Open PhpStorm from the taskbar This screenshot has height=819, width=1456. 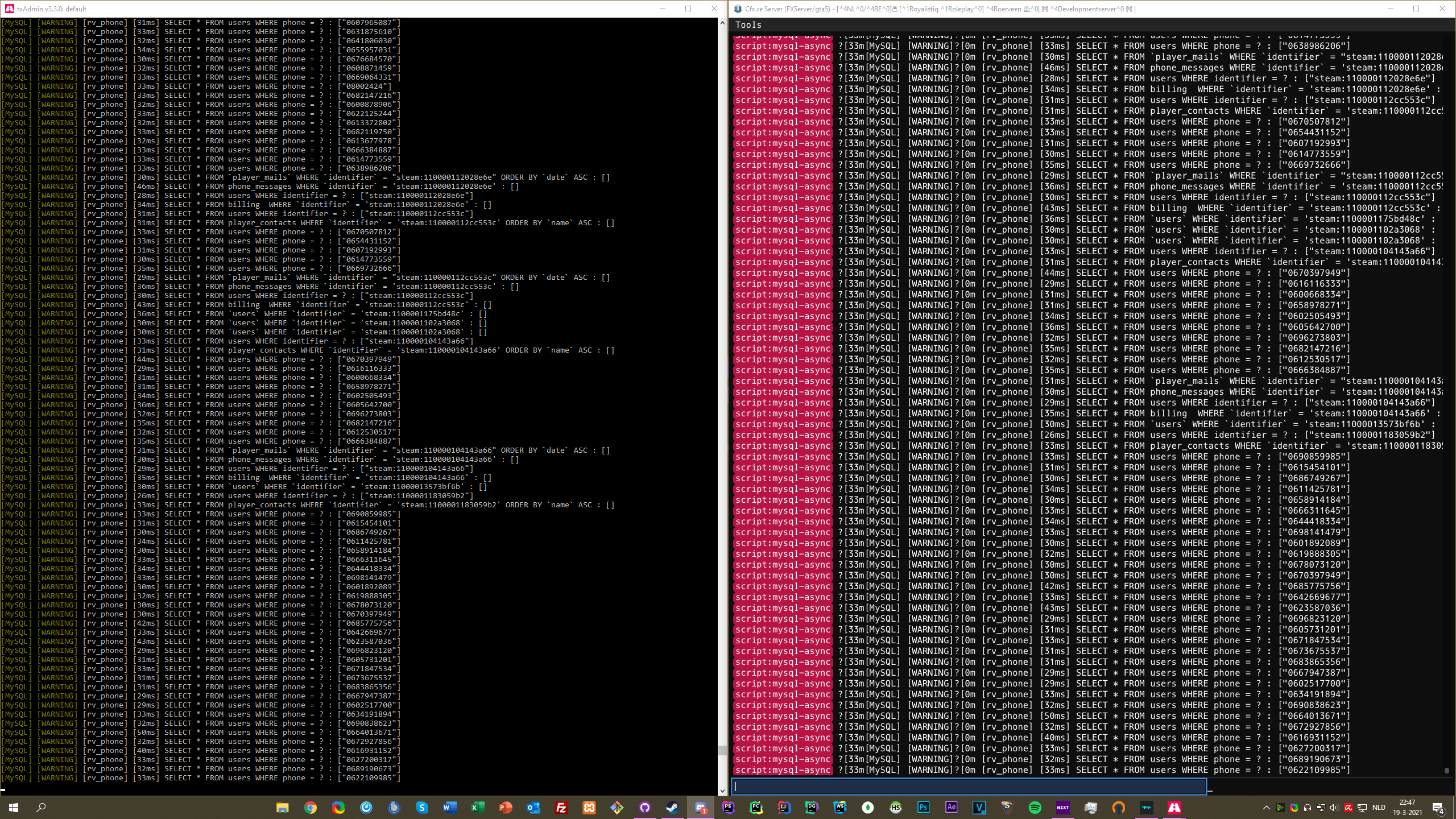728,808
